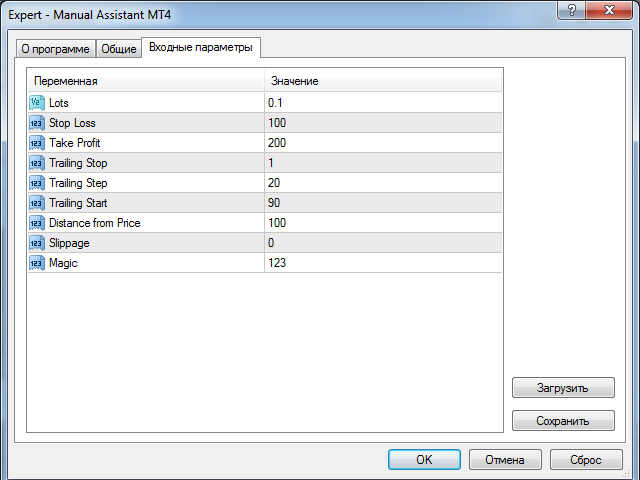The height and width of the screenshot is (480, 640).
Task: Click the Trailing Start variable name
Action: (78, 203)
